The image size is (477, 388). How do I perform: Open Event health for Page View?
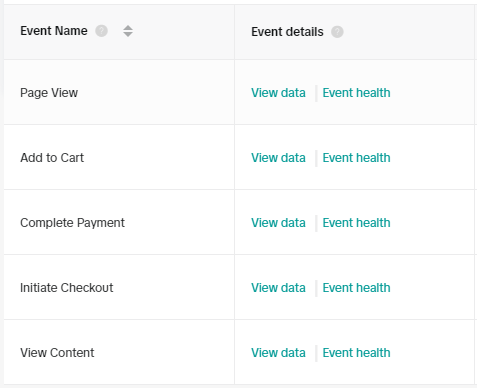tap(356, 93)
